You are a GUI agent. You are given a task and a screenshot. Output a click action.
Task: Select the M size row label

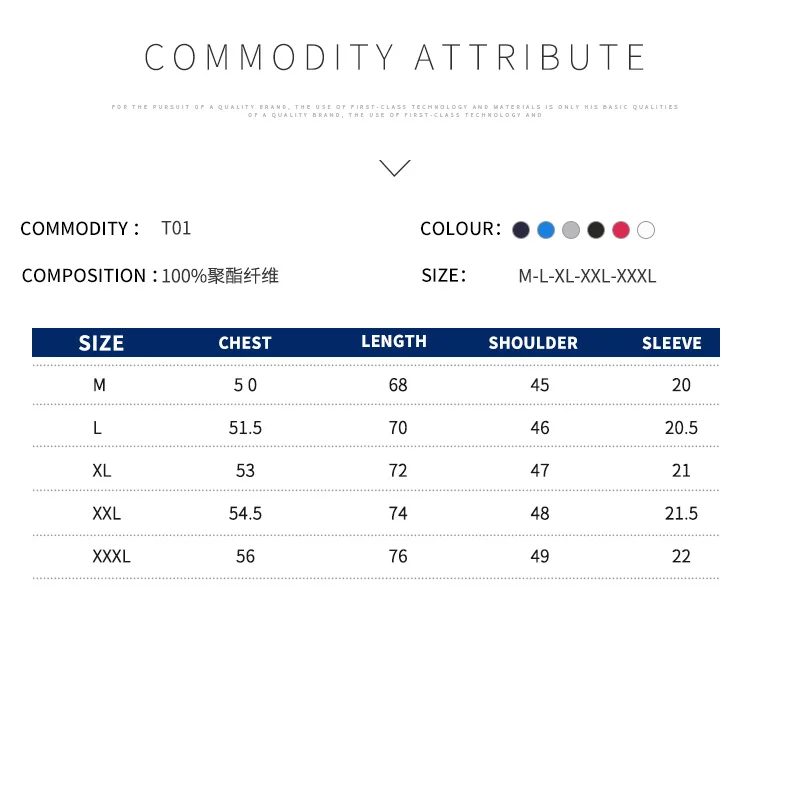[x=99, y=385]
